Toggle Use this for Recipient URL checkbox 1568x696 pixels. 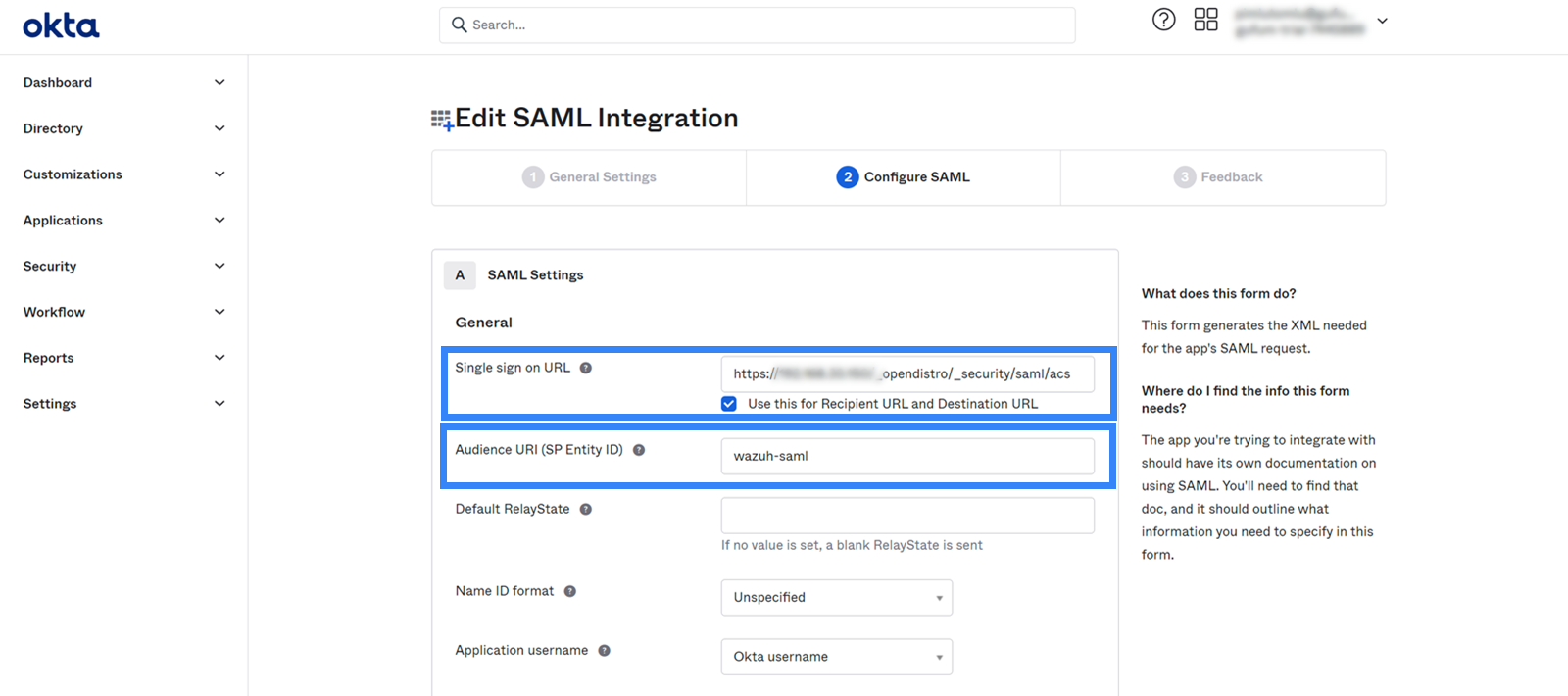(729, 404)
